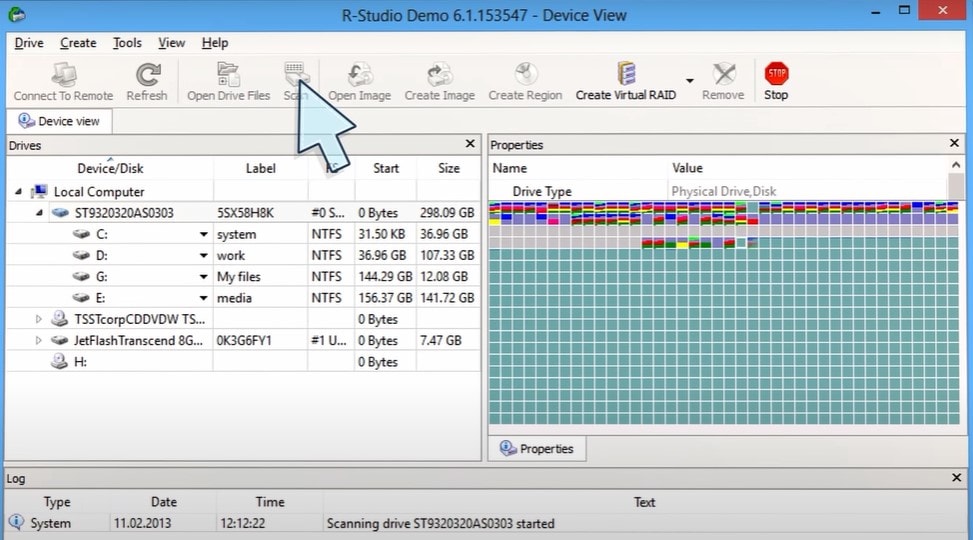Click the Create Region toolbar icon
Viewport: 973px width, 540px height.
tap(525, 74)
